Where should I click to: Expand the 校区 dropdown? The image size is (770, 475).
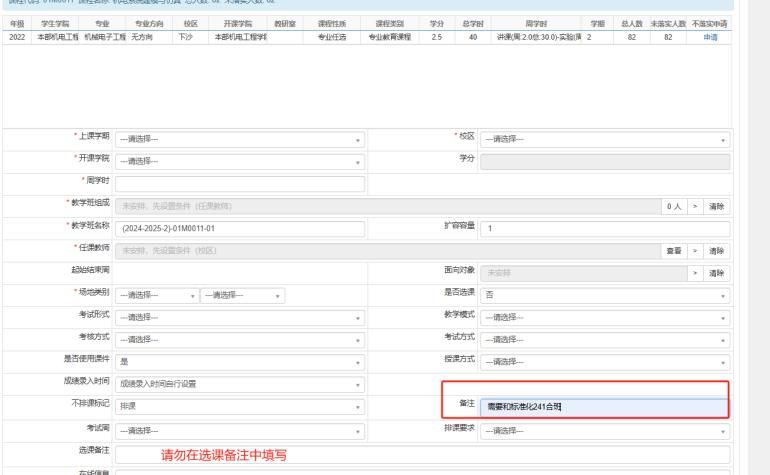[x=605, y=139]
